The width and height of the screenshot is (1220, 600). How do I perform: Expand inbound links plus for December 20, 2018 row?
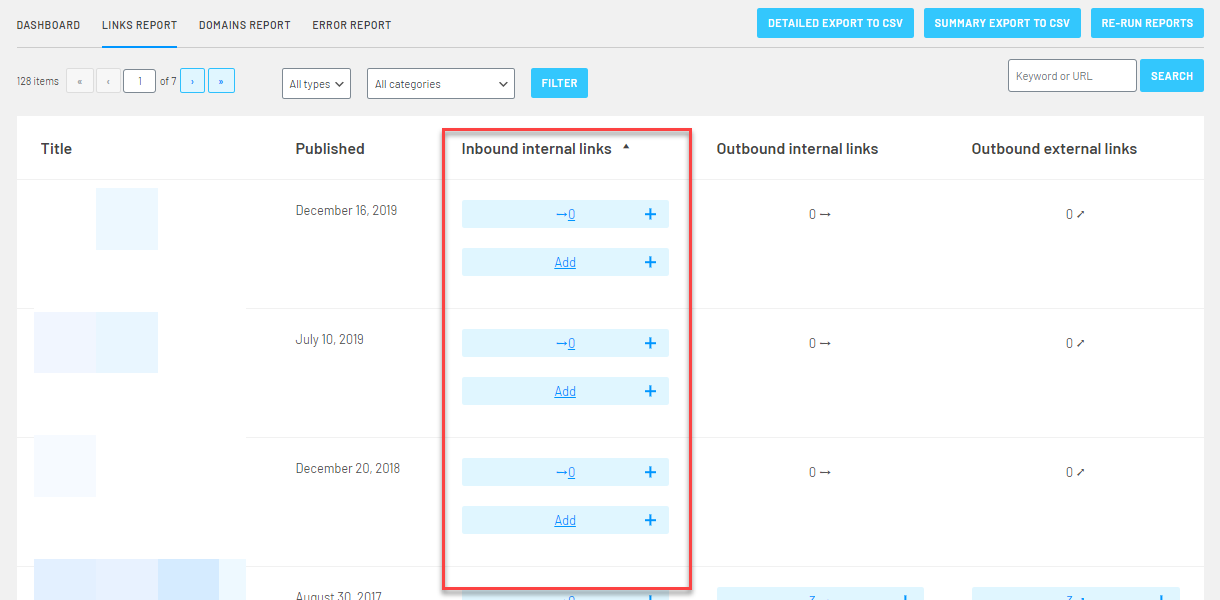tap(650, 472)
